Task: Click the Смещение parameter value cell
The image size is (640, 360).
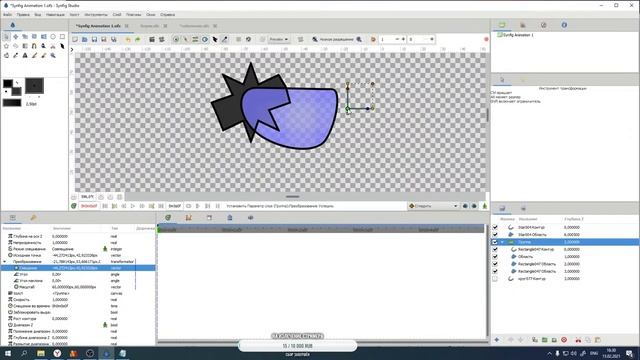Action: pyautogui.click(x=76, y=268)
